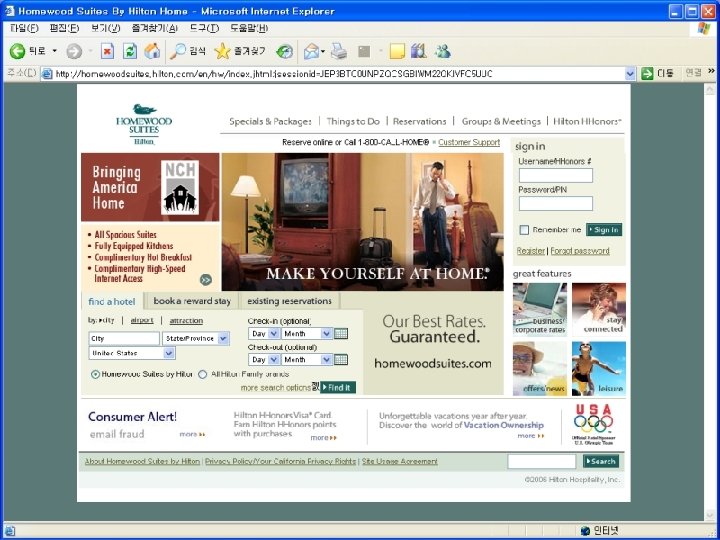Open the Edit (편집) menu
The image size is (720, 540).
coord(64,28)
